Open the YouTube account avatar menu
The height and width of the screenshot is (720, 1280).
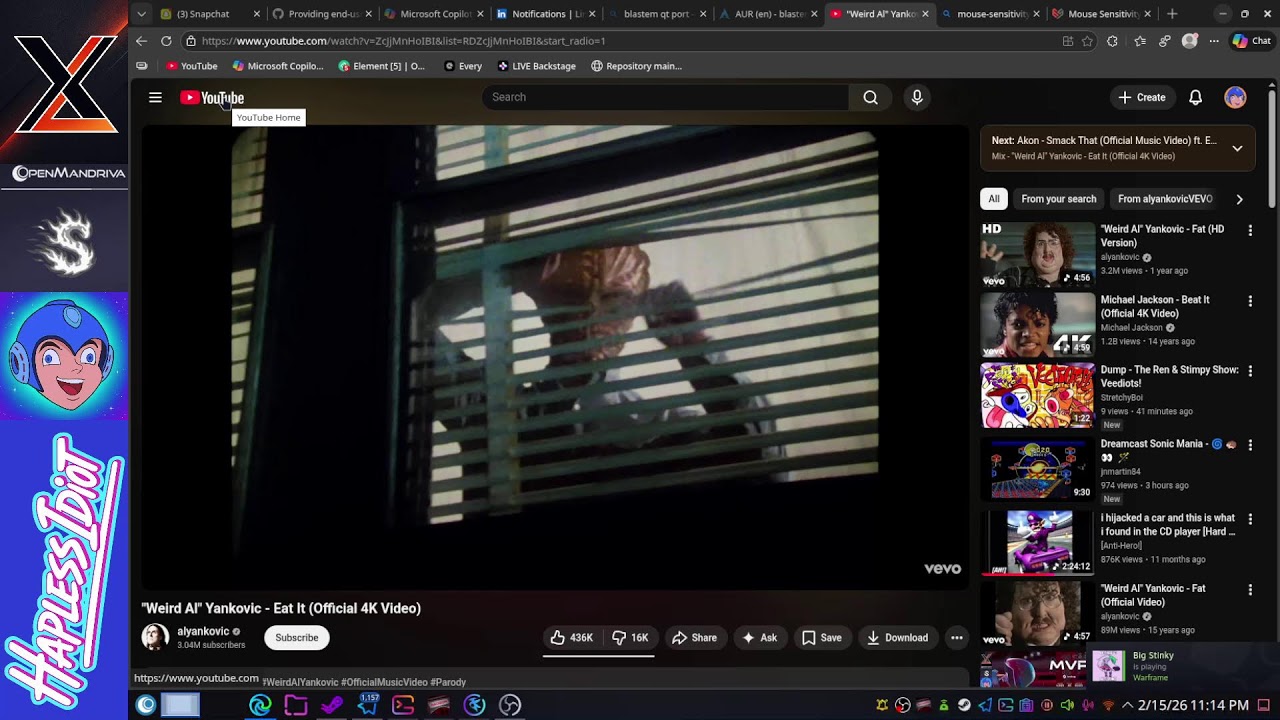(x=1235, y=97)
